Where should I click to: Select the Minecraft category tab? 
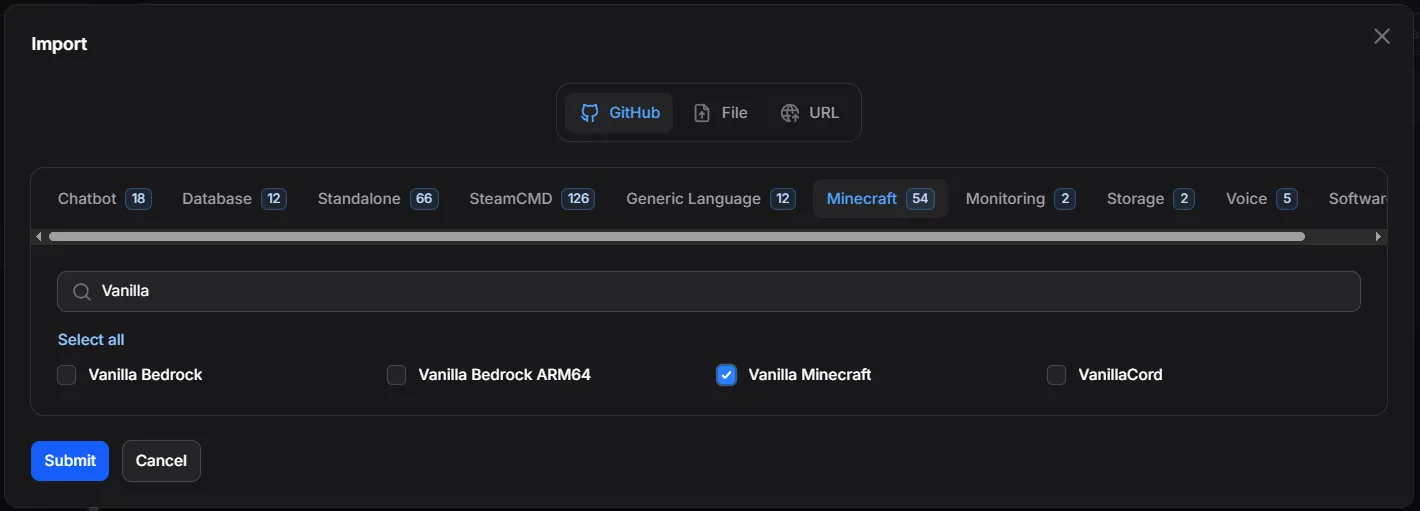pos(880,199)
